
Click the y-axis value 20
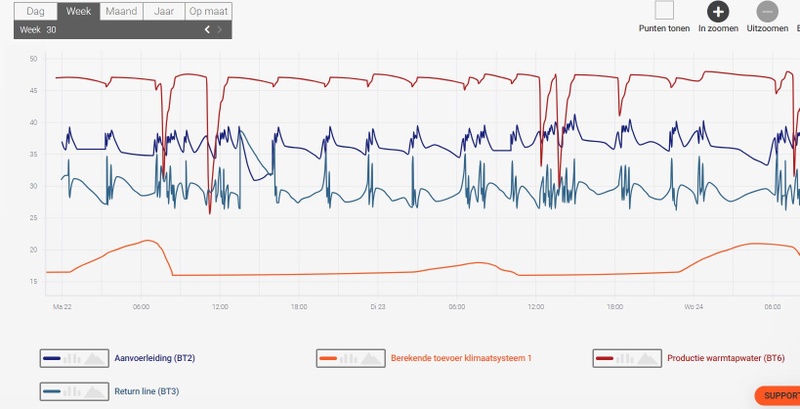(x=34, y=250)
